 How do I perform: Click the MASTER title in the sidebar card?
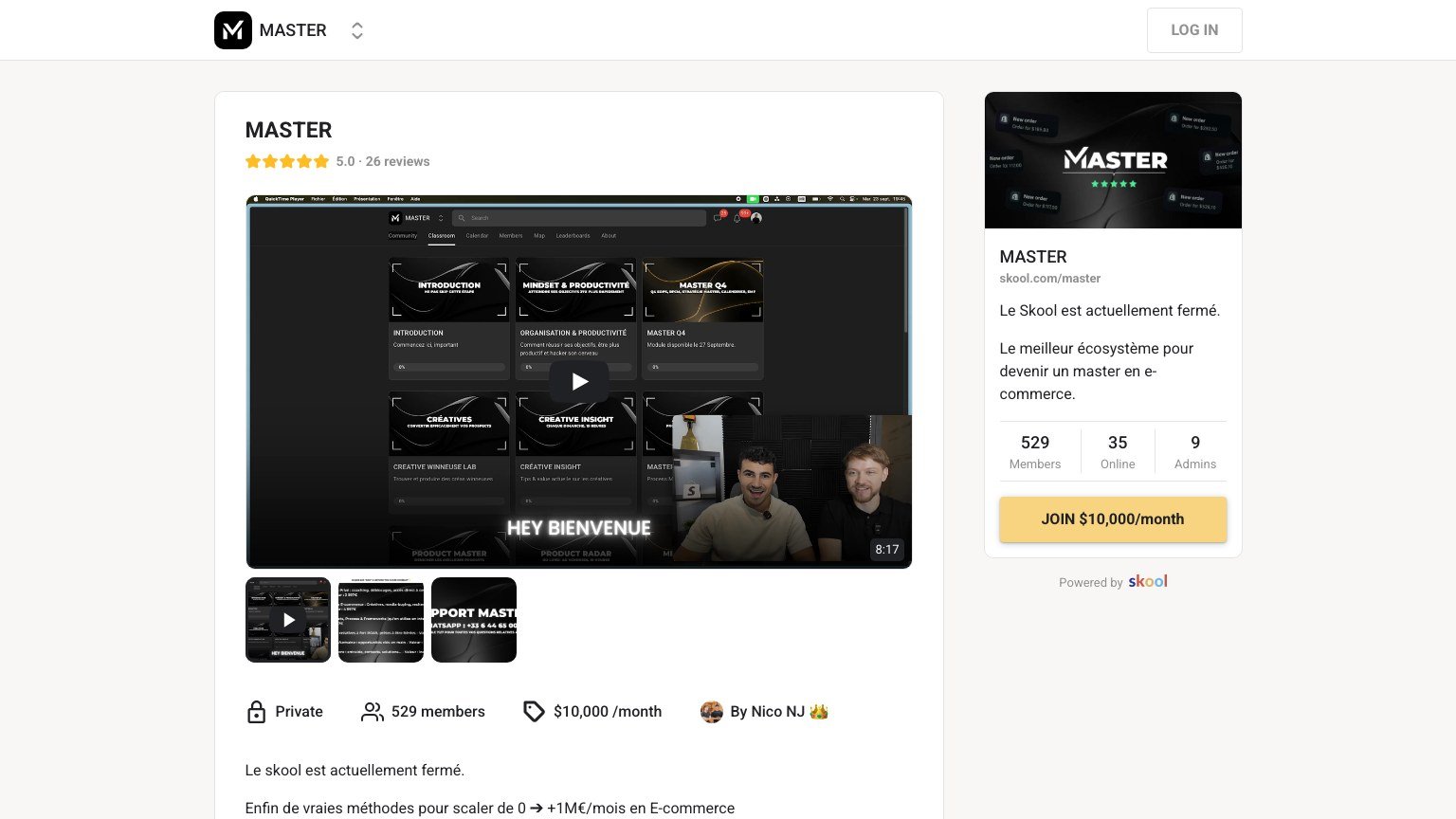click(x=1033, y=257)
